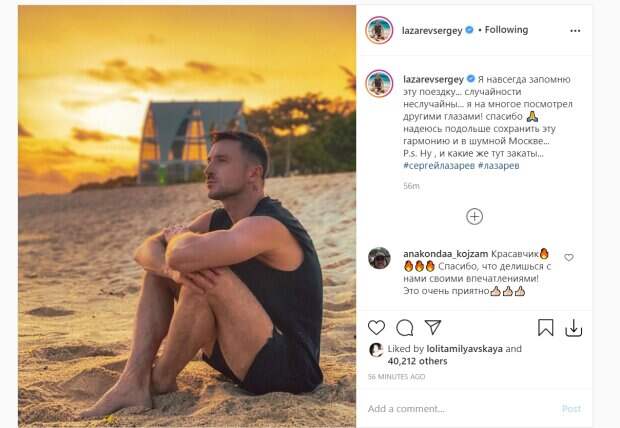Viewport: 620px width, 428px height.
Task: Download post with the arrow icon
Action: [x=574, y=327]
